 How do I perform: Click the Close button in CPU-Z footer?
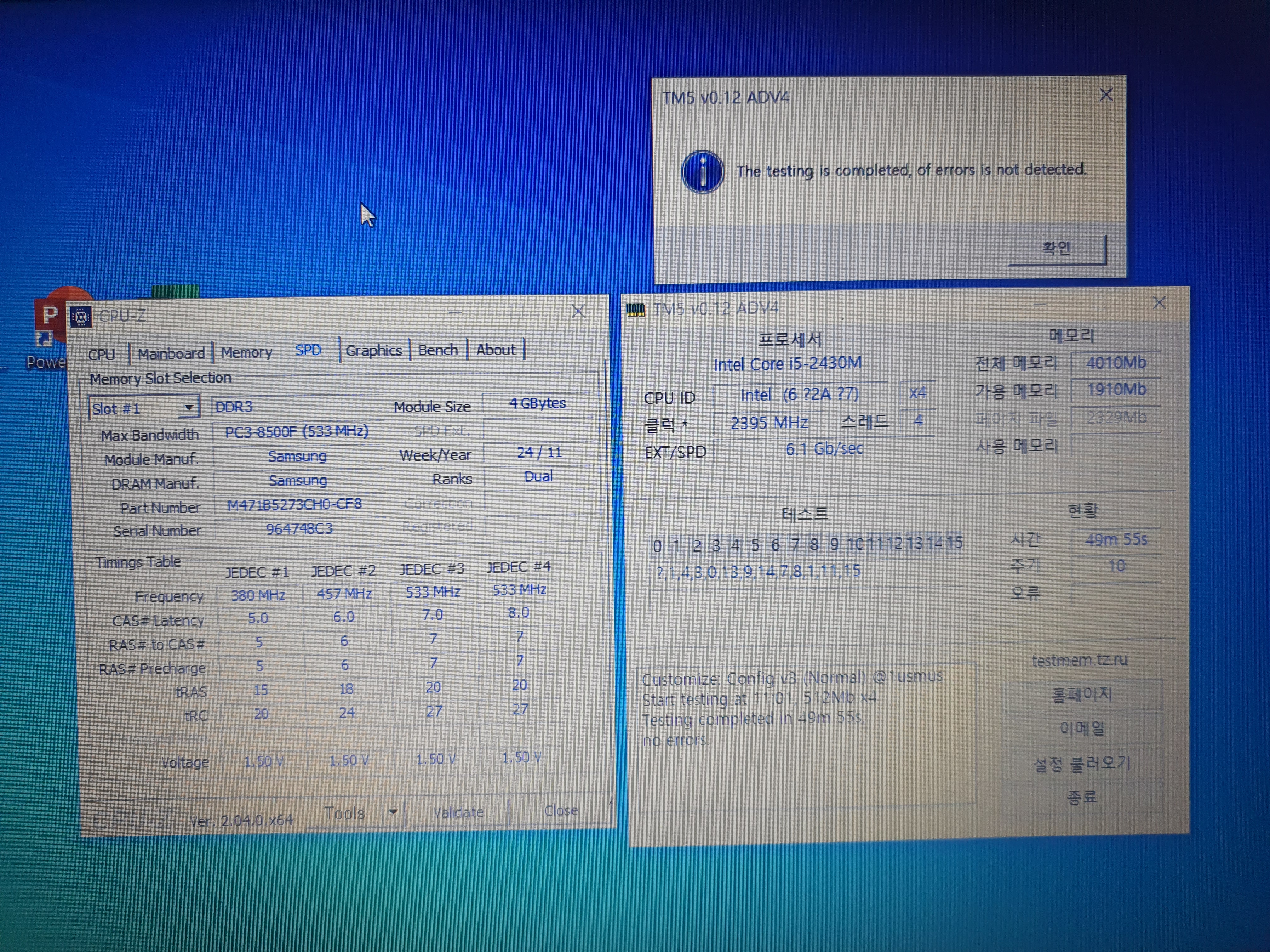(561, 810)
